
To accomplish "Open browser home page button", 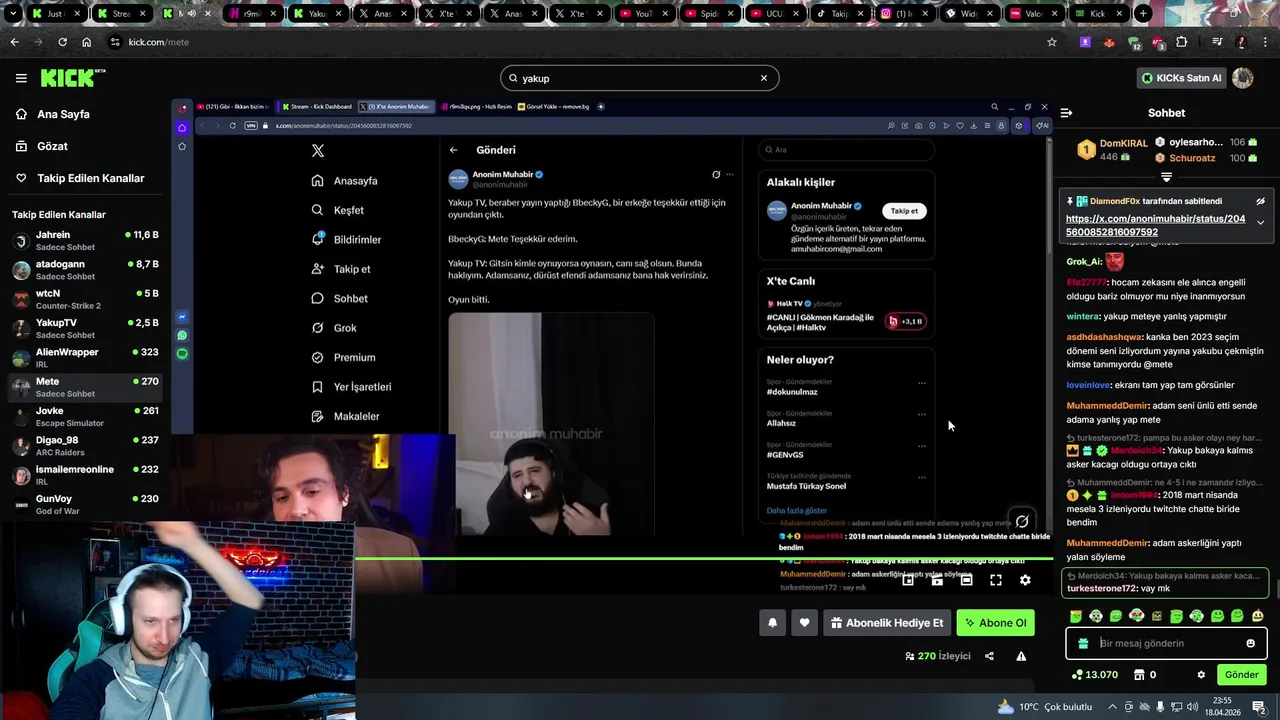I will [86, 42].
